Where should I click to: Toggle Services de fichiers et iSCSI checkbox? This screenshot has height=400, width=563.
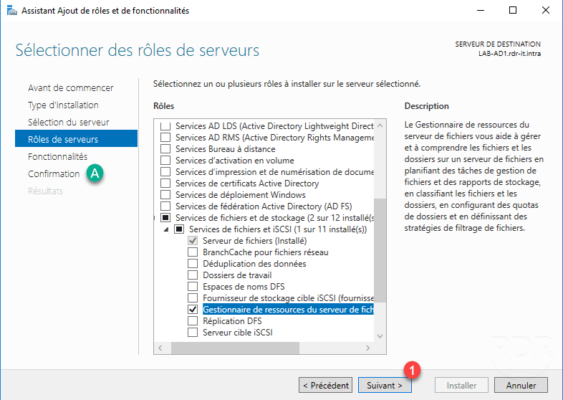[179, 229]
